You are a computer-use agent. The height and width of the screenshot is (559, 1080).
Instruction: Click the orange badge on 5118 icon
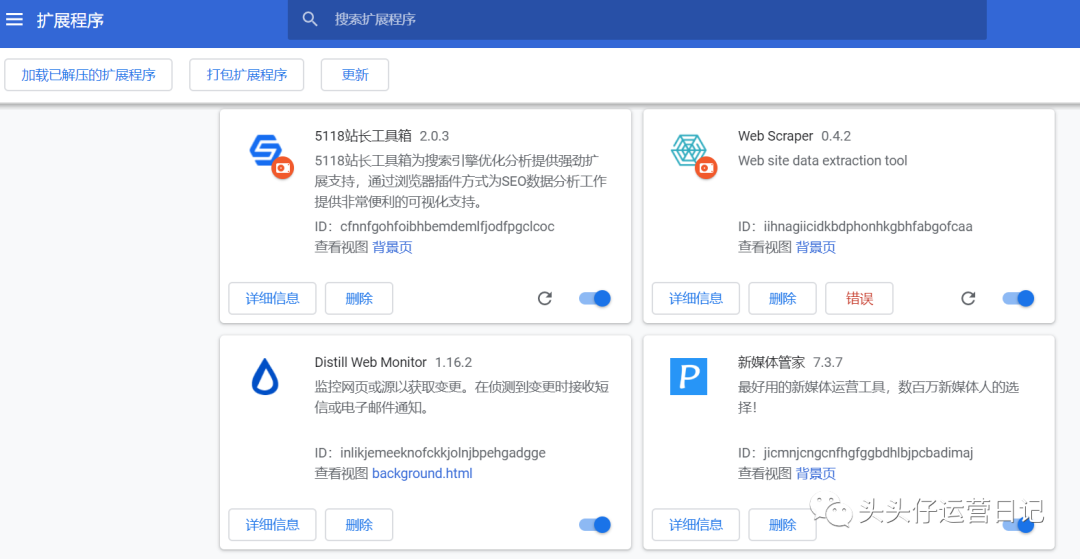click(282, 167)
